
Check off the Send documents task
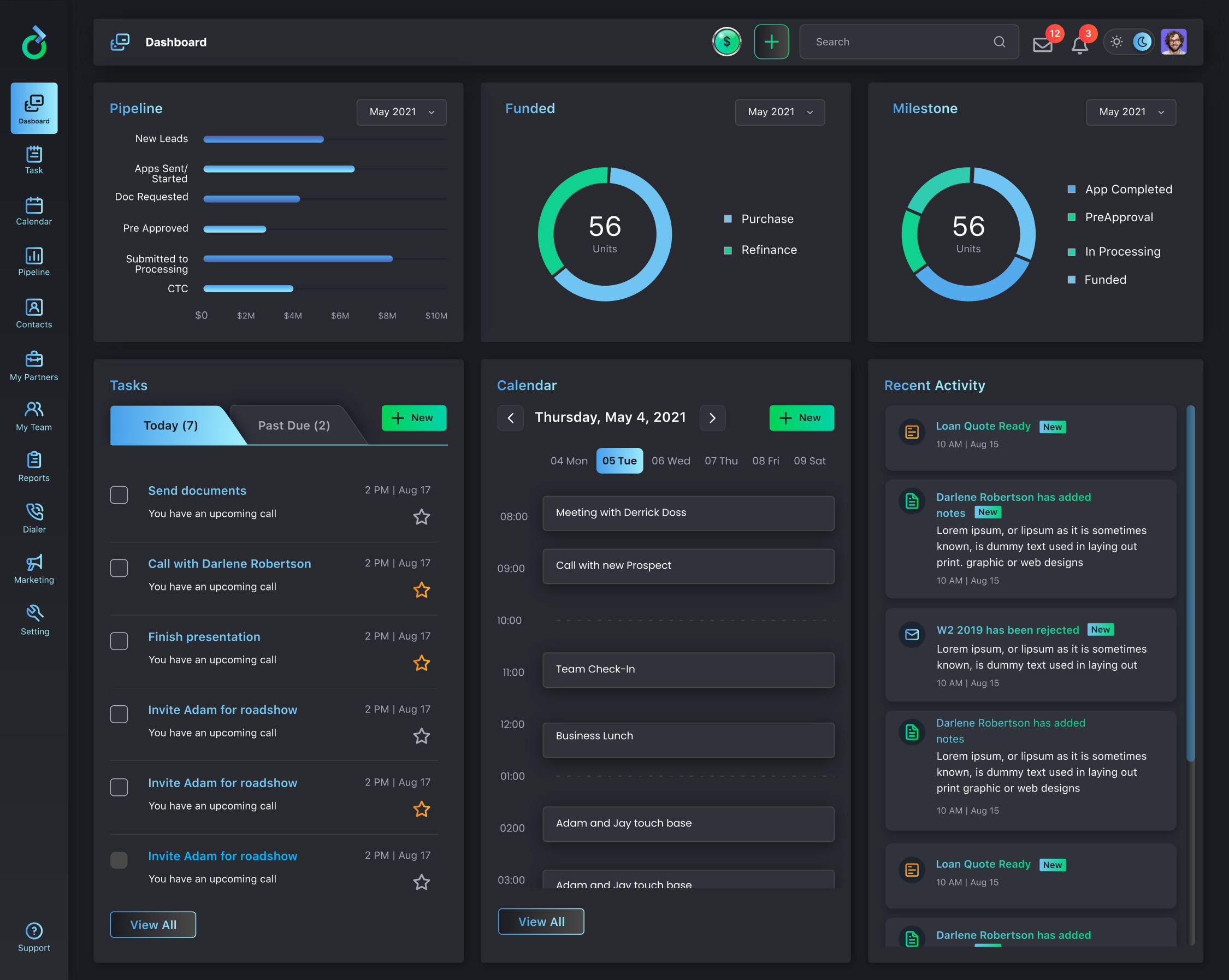tap(119, 495)
